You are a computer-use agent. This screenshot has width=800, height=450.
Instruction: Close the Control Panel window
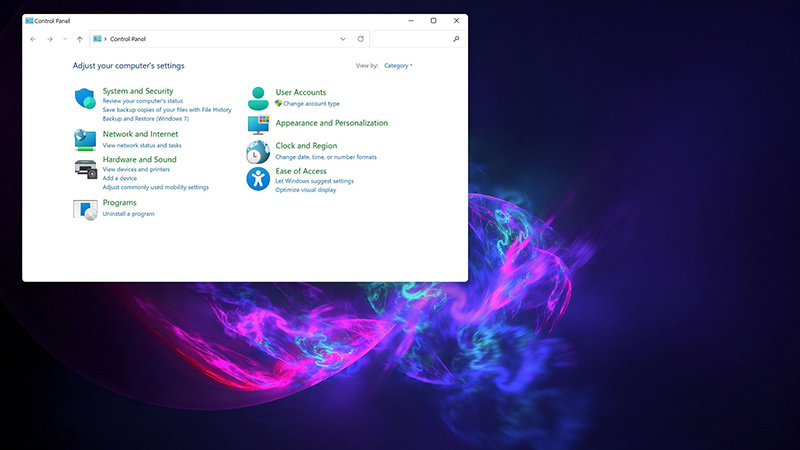coord(456,21)
